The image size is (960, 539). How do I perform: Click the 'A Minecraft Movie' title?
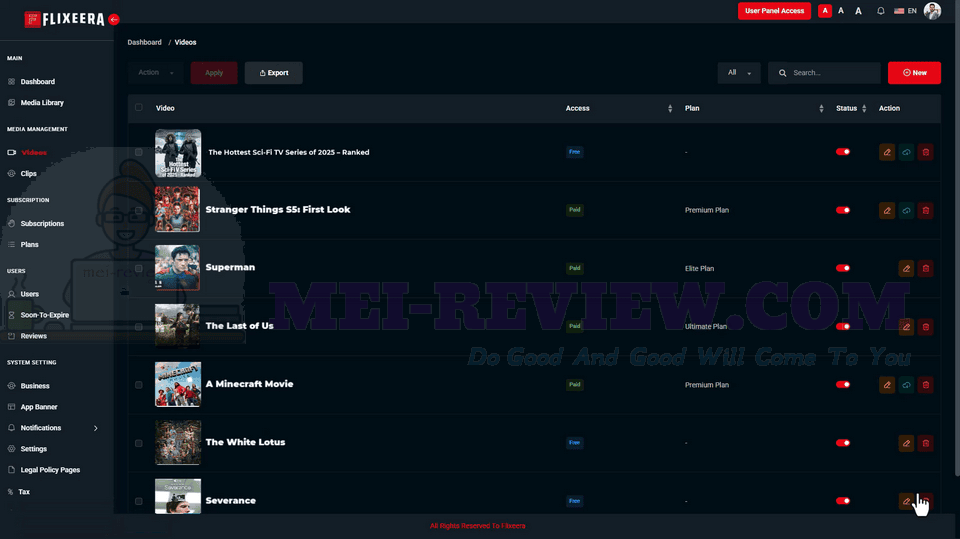pos(249,384)
